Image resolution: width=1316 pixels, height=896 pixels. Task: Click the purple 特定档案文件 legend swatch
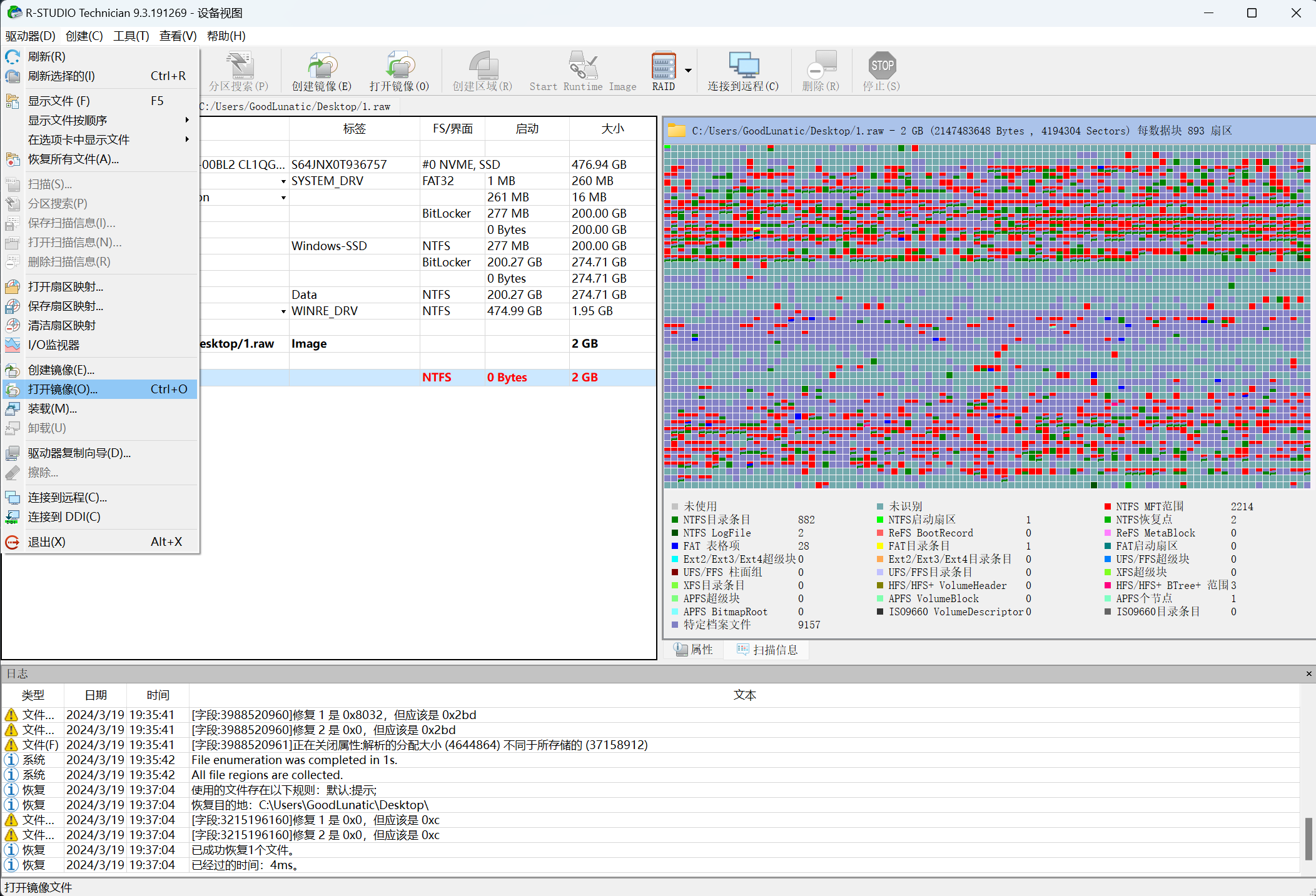click(x=675, y=625)
